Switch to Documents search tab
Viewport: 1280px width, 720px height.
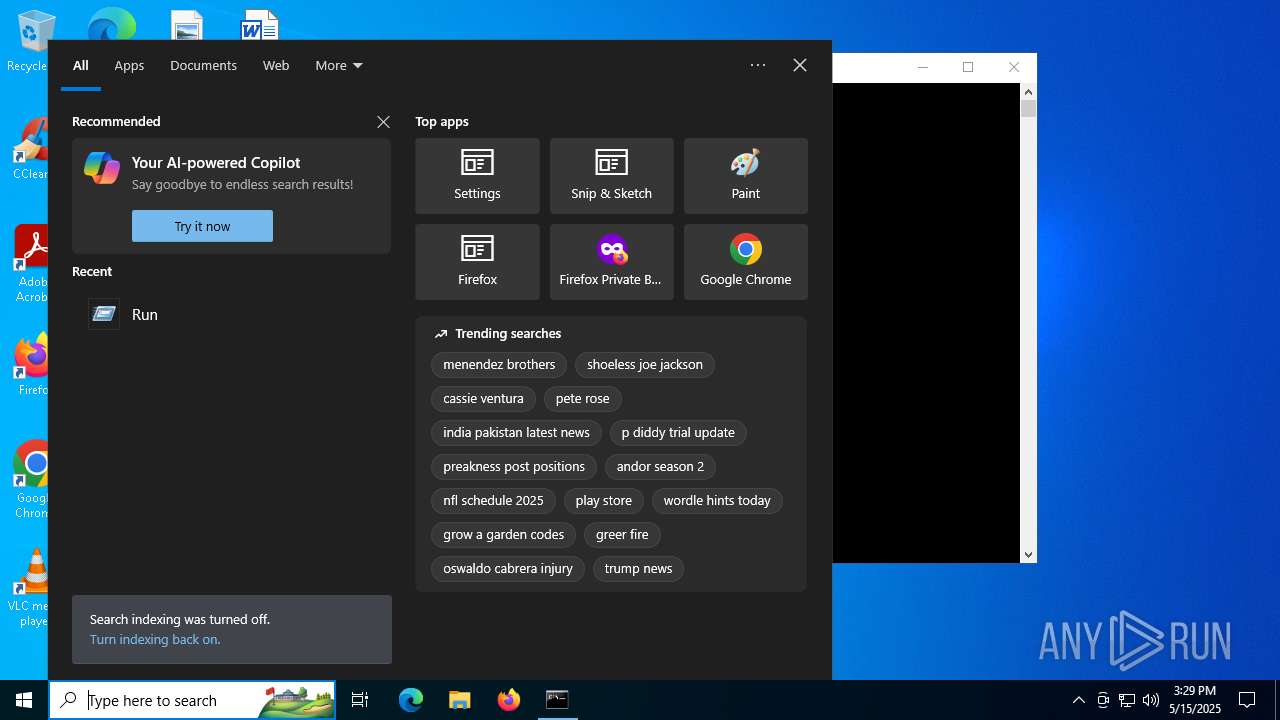coord(203,65)
